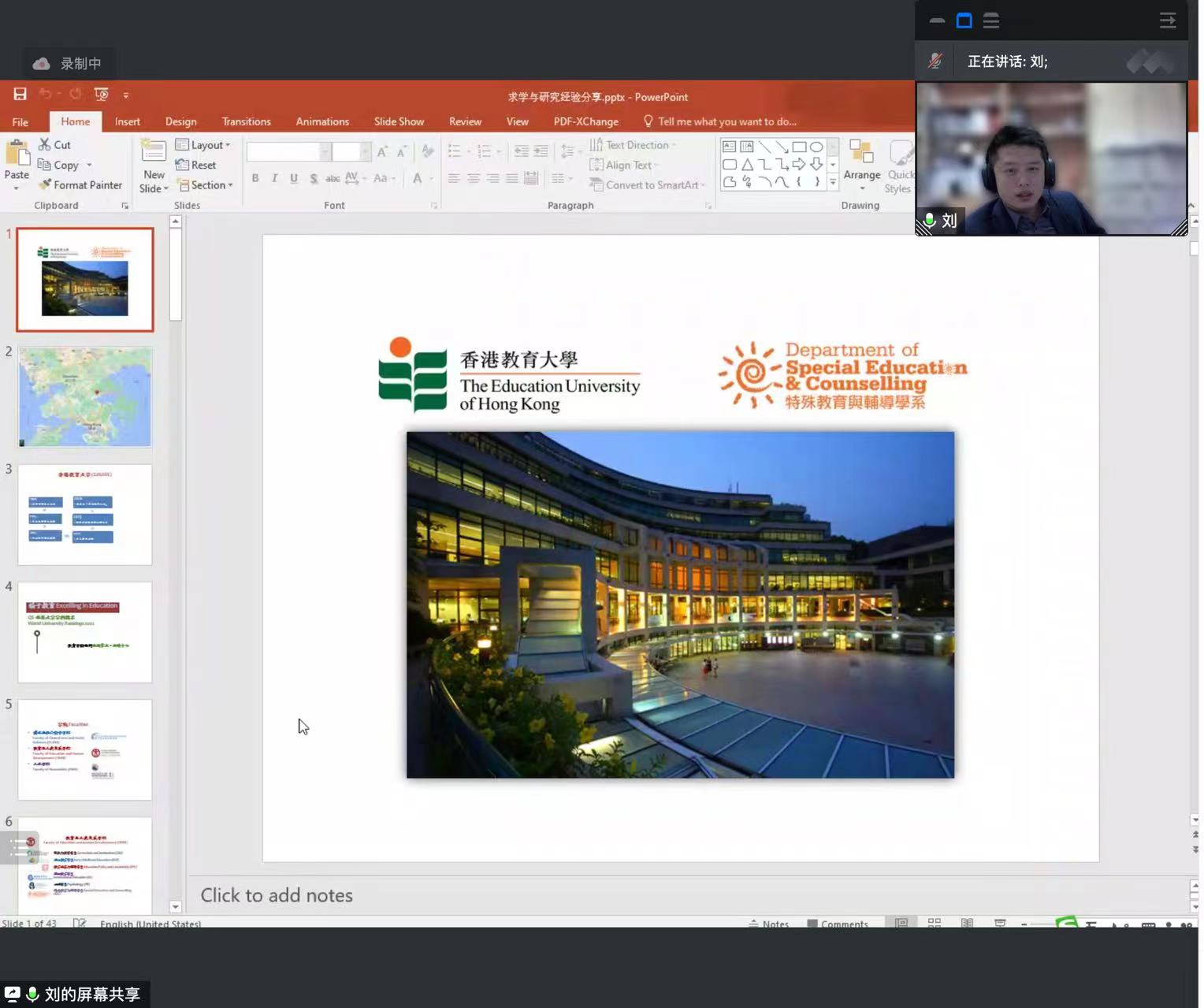Expand the Section dropdown menu
The height and width of the screenshot is (1008, 1204).
(206, 185)
